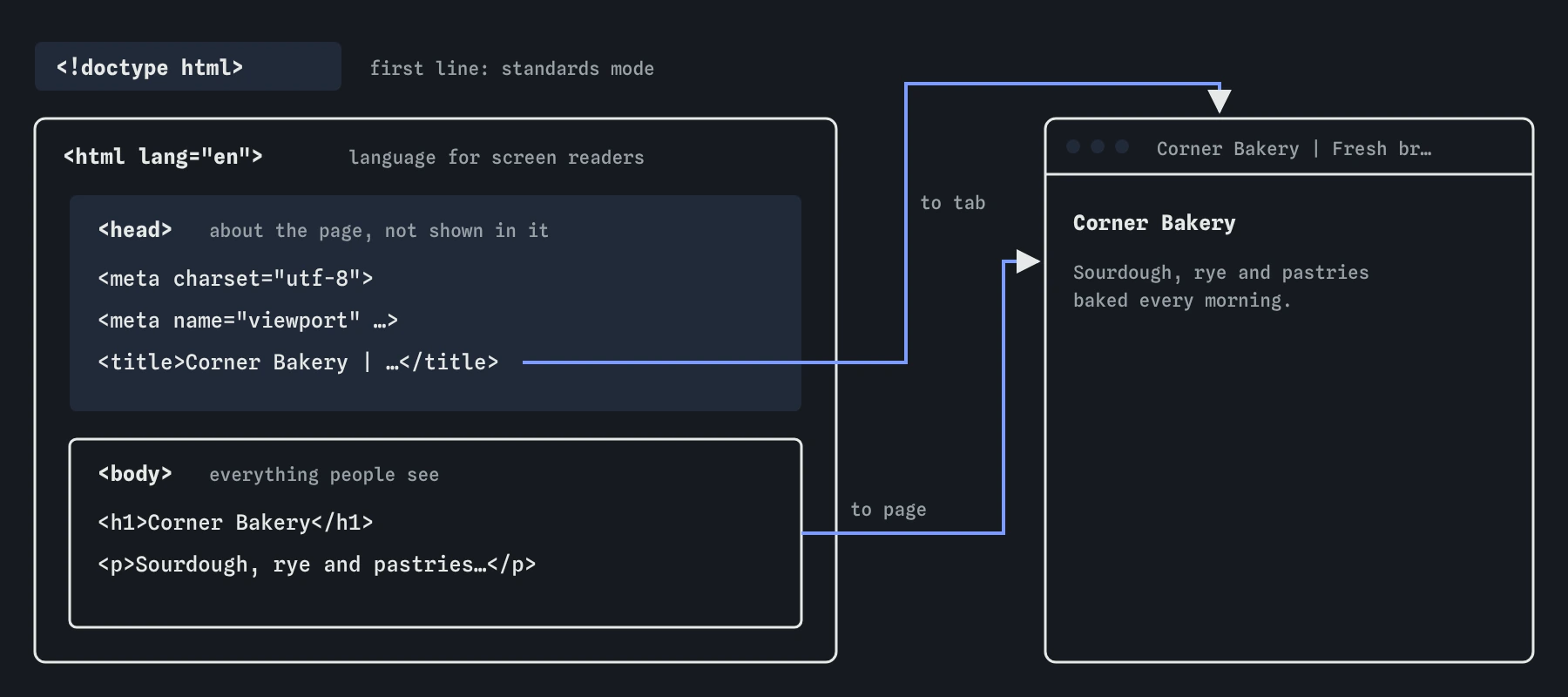The height and width of the screenshot is (697, 1568).
Task: Select the <title>Corner Bakery | …</title> line
Action: click(x=298, y=362)
